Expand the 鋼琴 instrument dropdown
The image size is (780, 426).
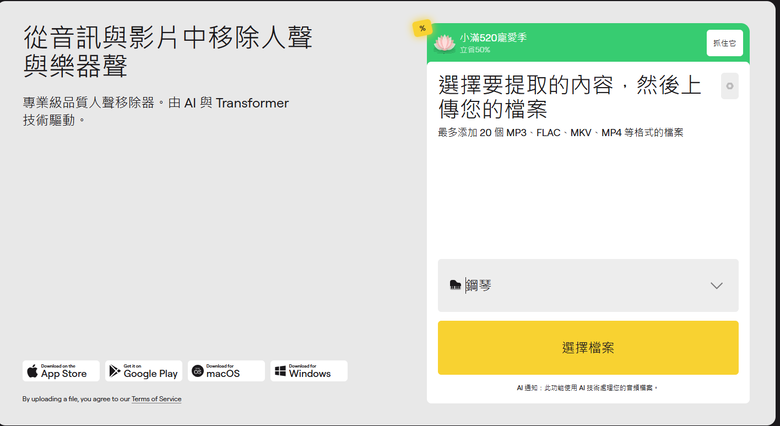point(588,285)
